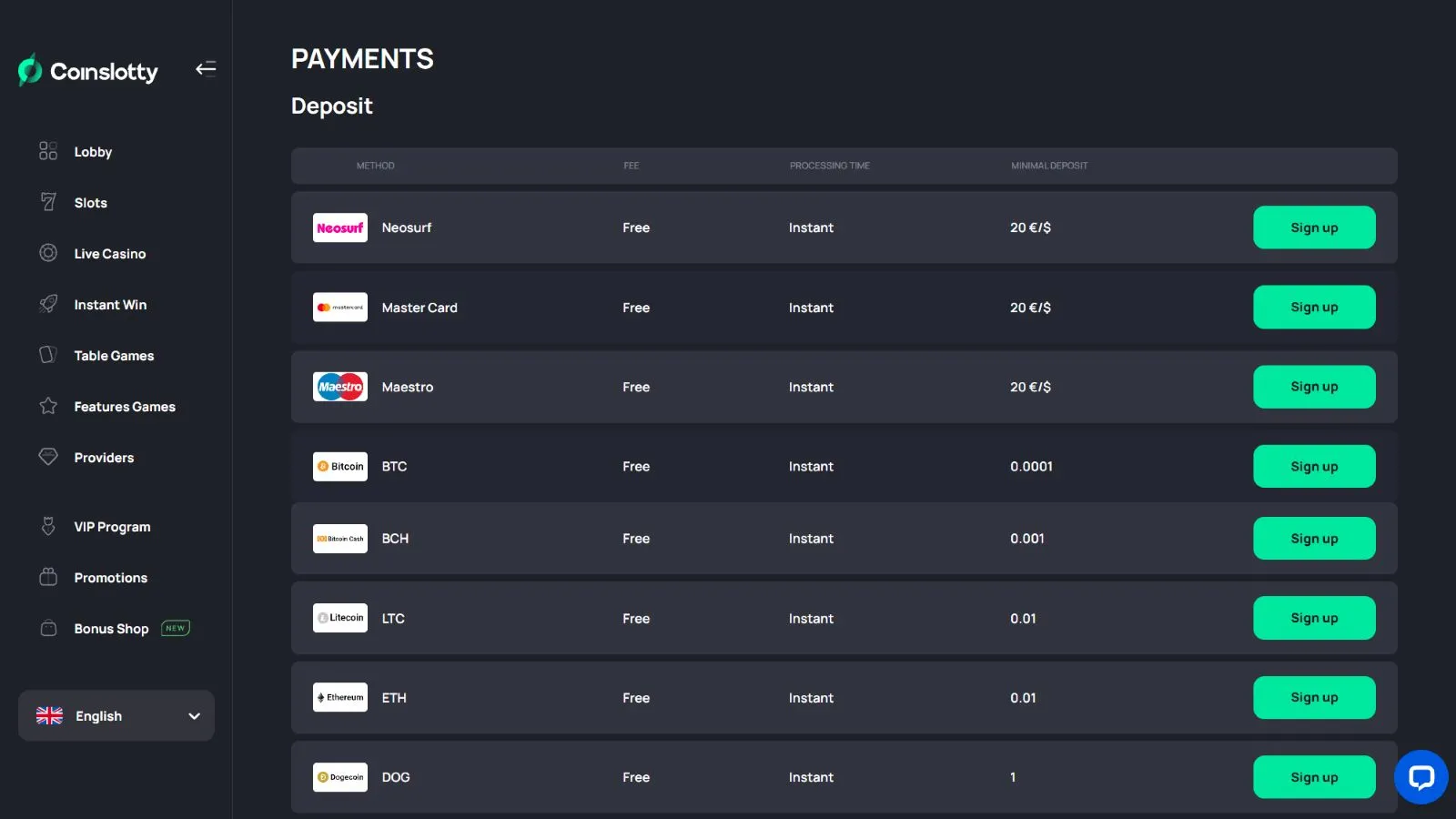This screenshot has width=1456, height=819.
Task: Click the Bitcoin Cash logo in BCH row
Action: [x=340, y=539]
